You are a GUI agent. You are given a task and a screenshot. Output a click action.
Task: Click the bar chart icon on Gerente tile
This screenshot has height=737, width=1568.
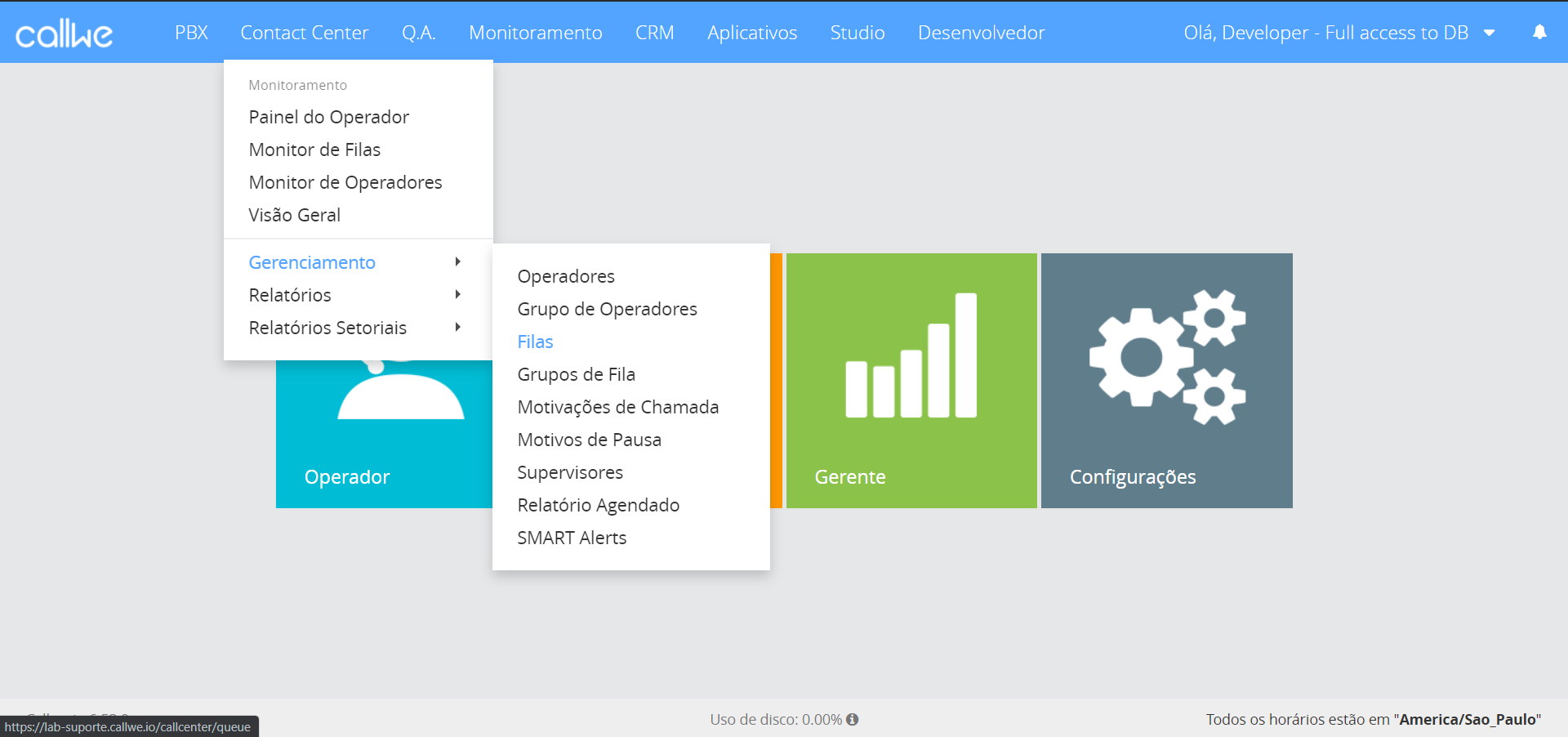911,355
